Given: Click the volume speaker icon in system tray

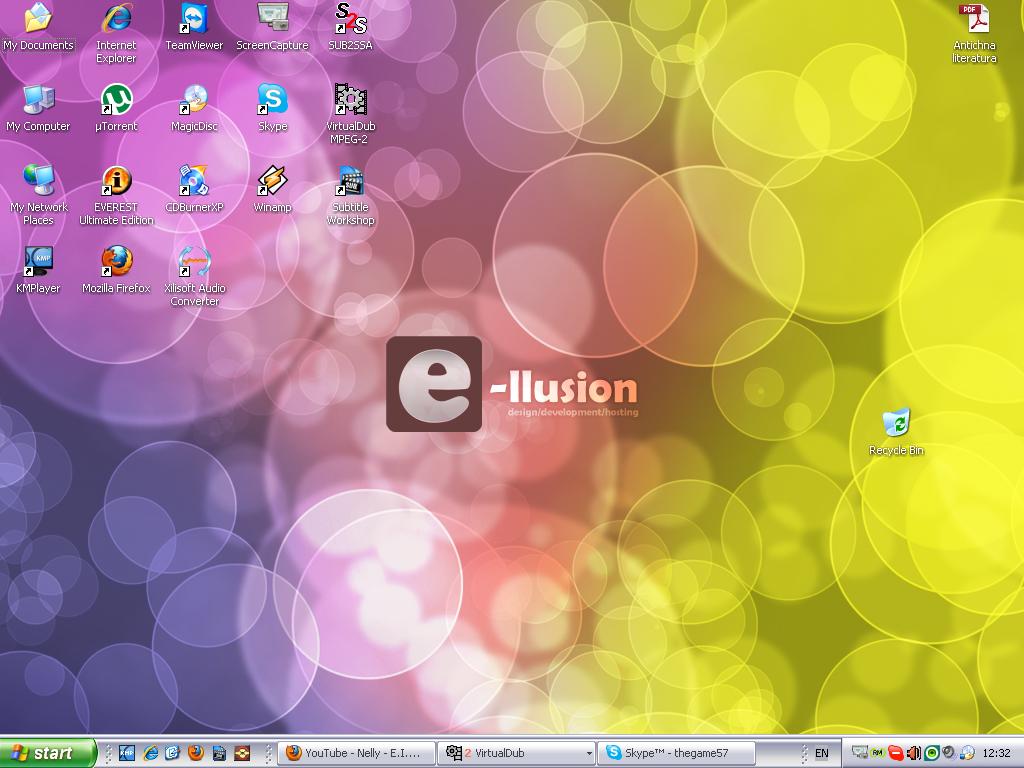Looking at the screenshot, I should (913, 753).
